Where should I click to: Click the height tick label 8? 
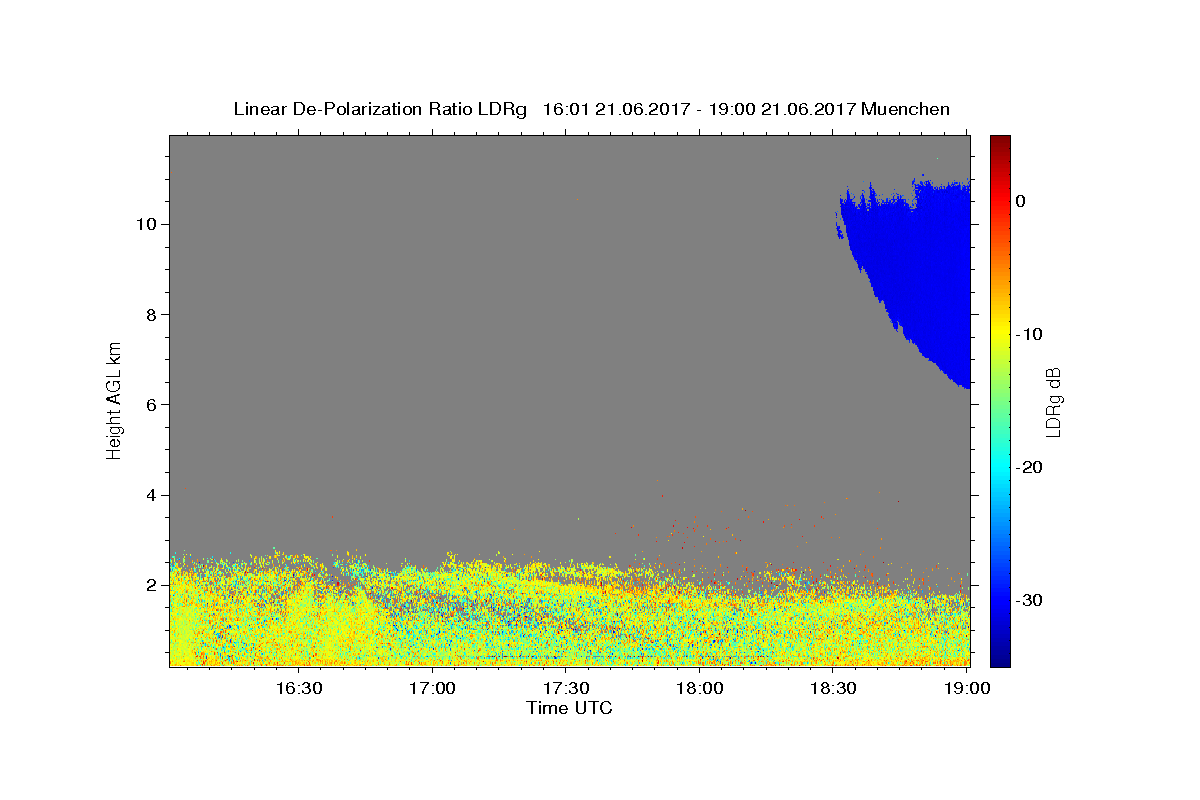pos(153,314)
